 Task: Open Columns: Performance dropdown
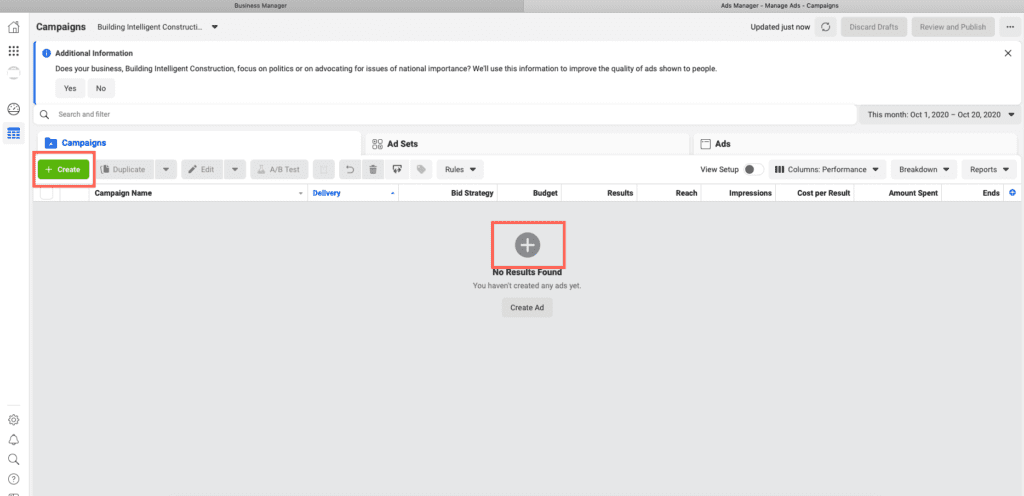tap(829, 169)
